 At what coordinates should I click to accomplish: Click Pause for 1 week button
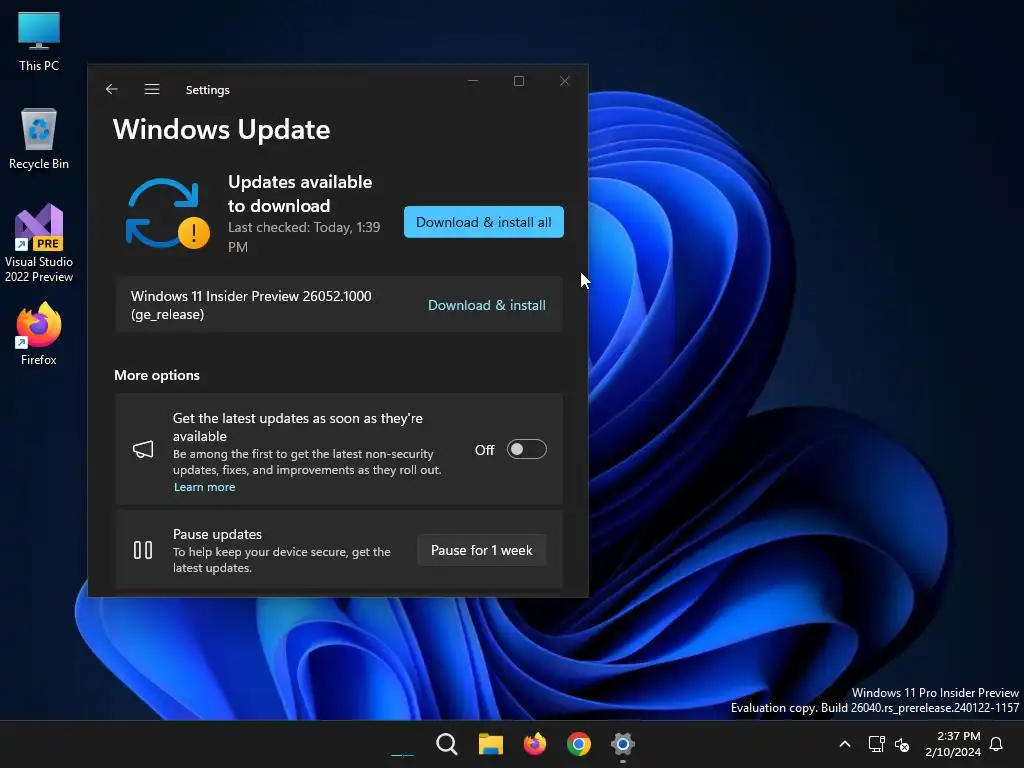coord(481,550)
